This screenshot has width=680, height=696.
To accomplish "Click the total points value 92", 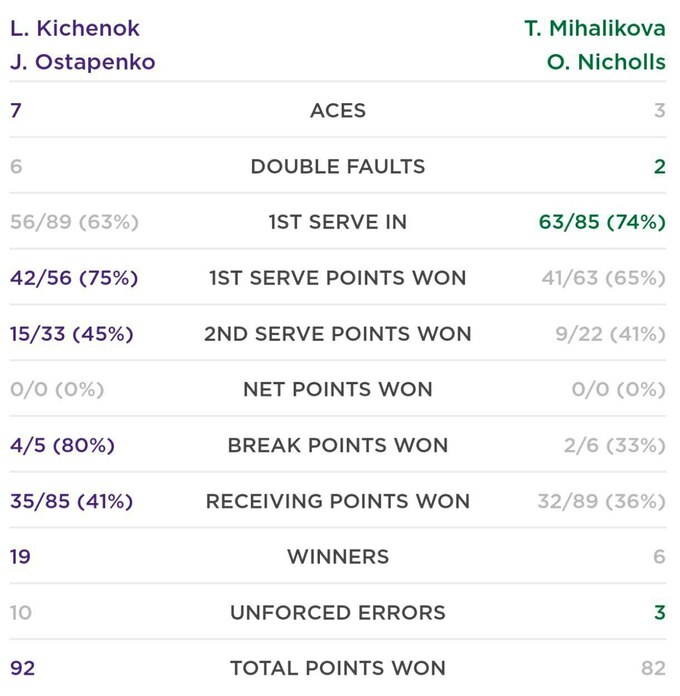I will tap(23, 668).
